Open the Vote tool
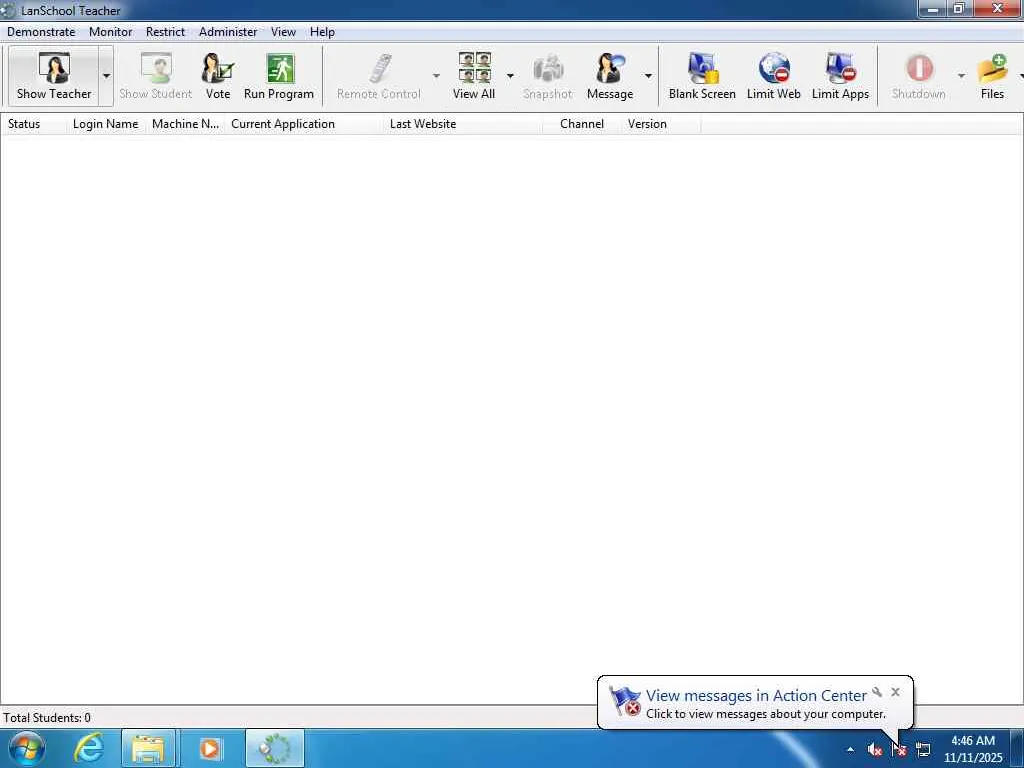This screenshot has width=1024, height=768. click(217, 76)
